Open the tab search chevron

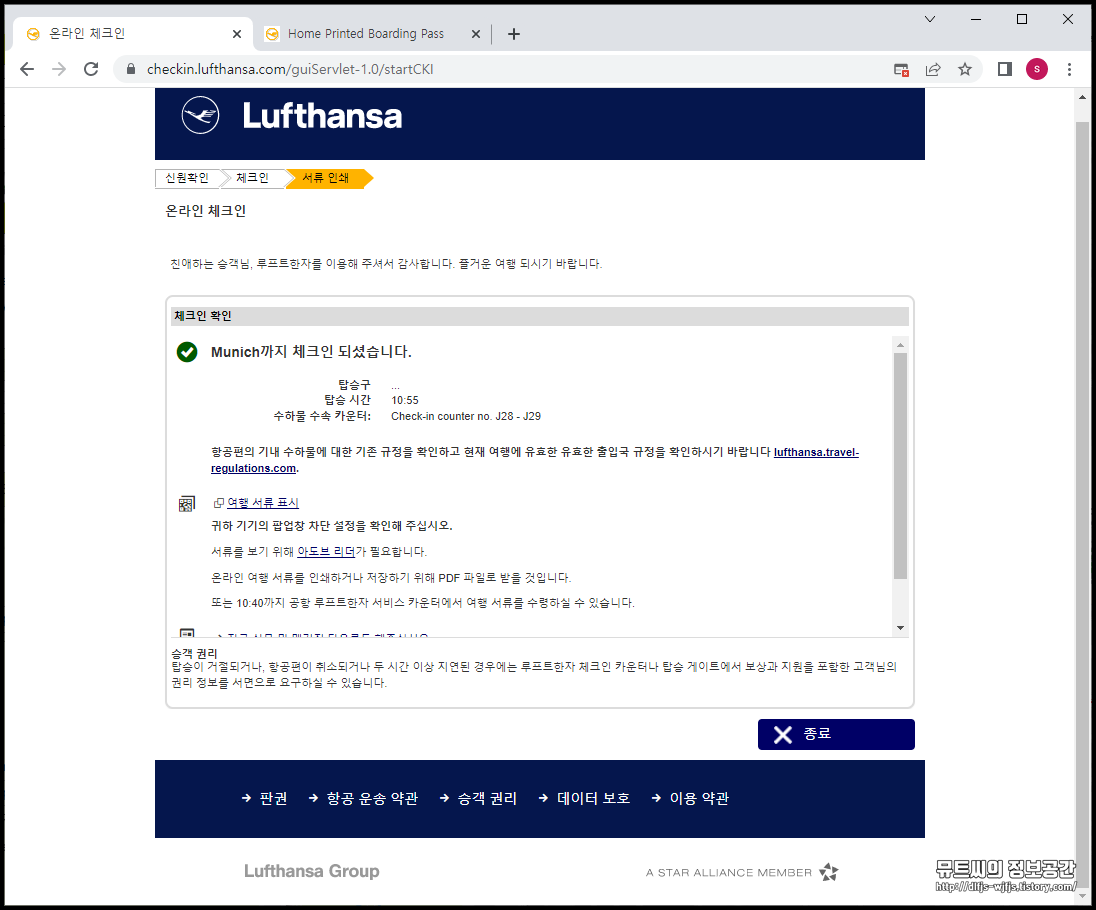(x=930, y=19)
